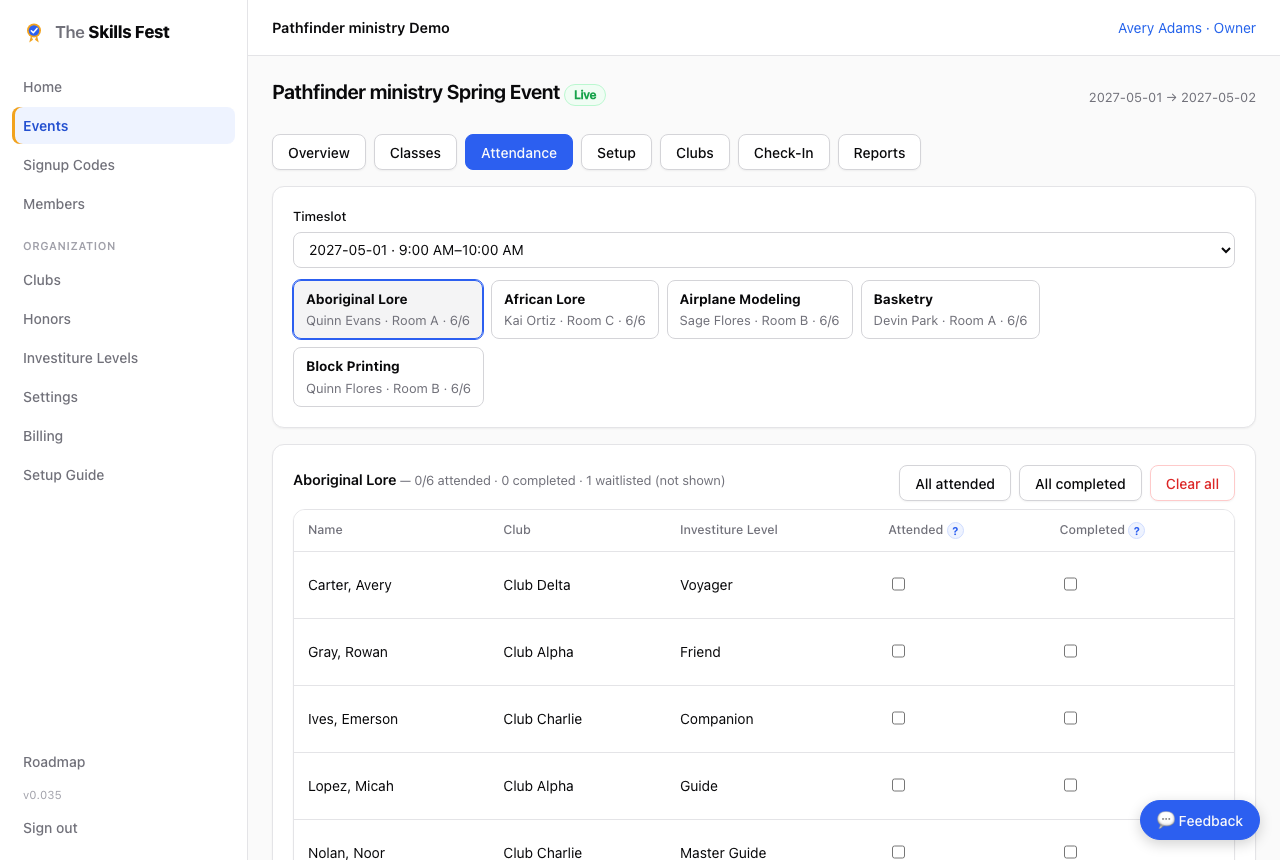The image size is (1280, 860).
Task: Click the All attended button
Action: click(955, 483)
